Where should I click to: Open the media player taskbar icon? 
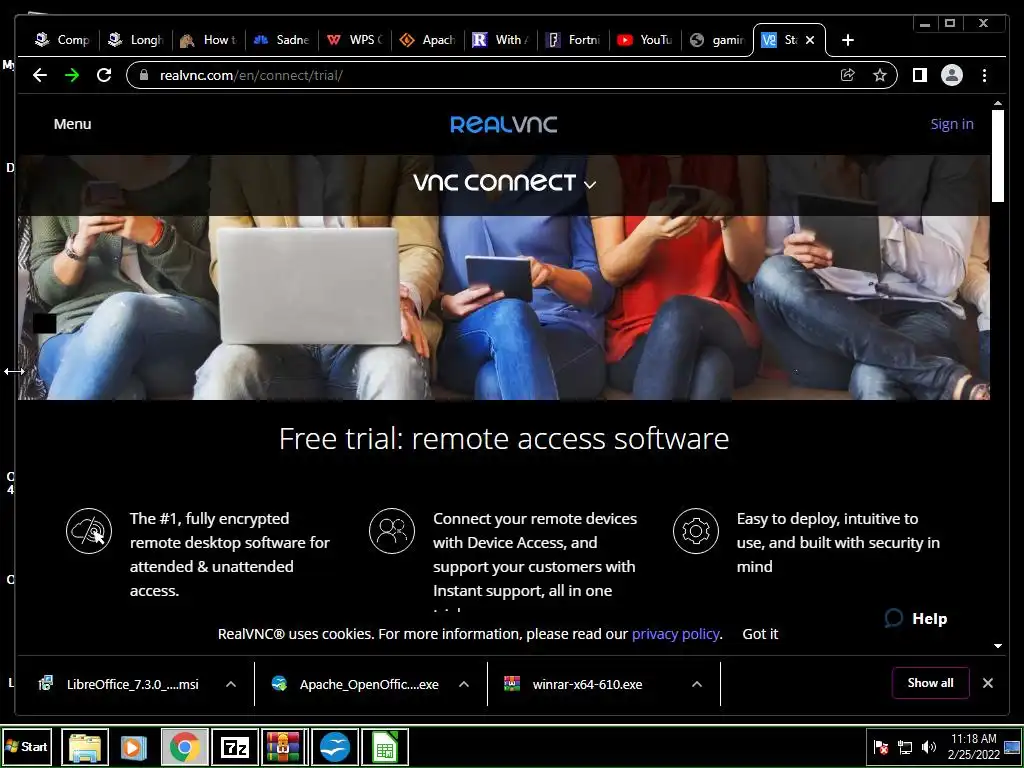coord(134,747)
